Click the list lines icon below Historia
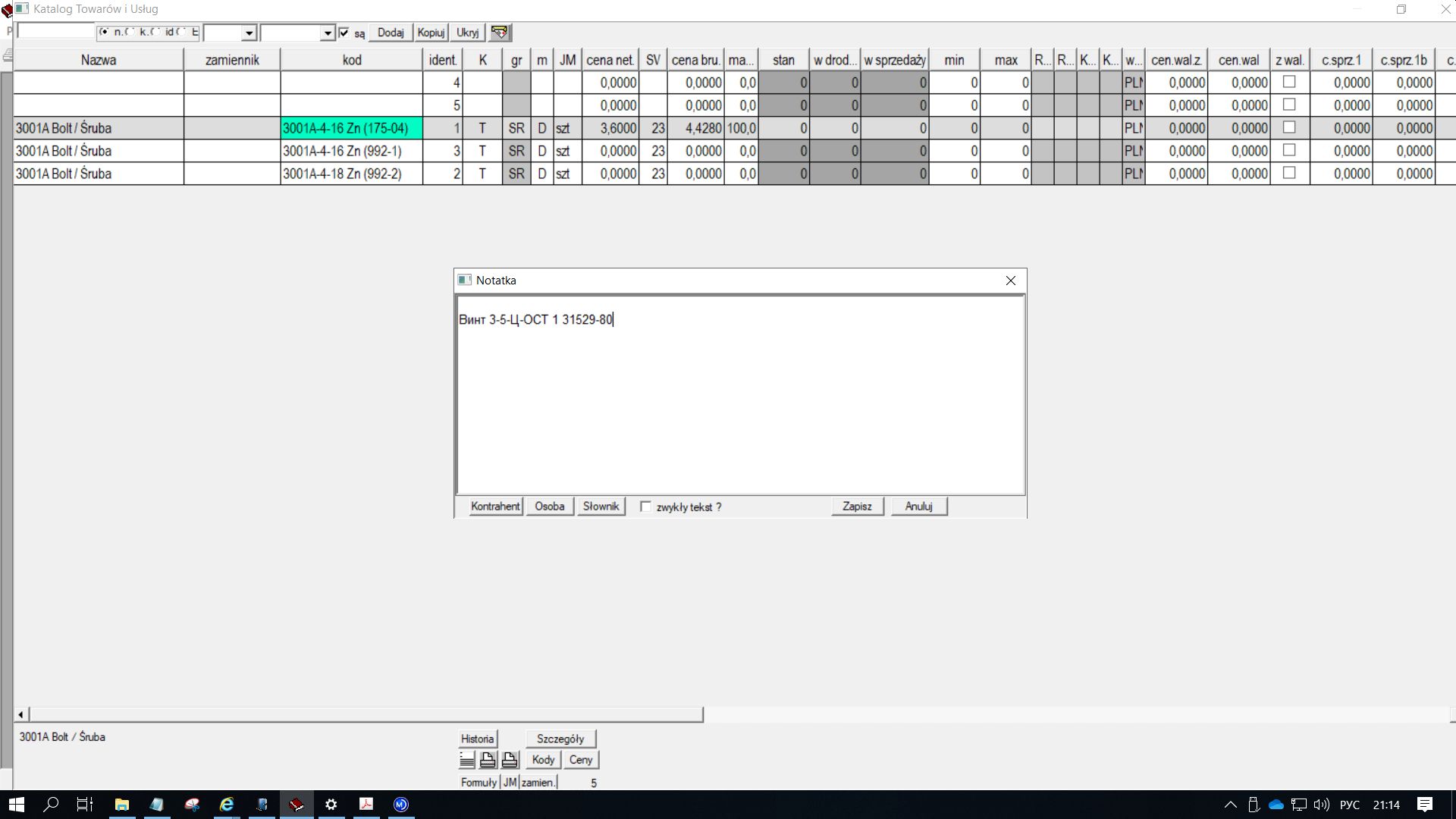Screen dimensions: 1456x819 point(467,760)
